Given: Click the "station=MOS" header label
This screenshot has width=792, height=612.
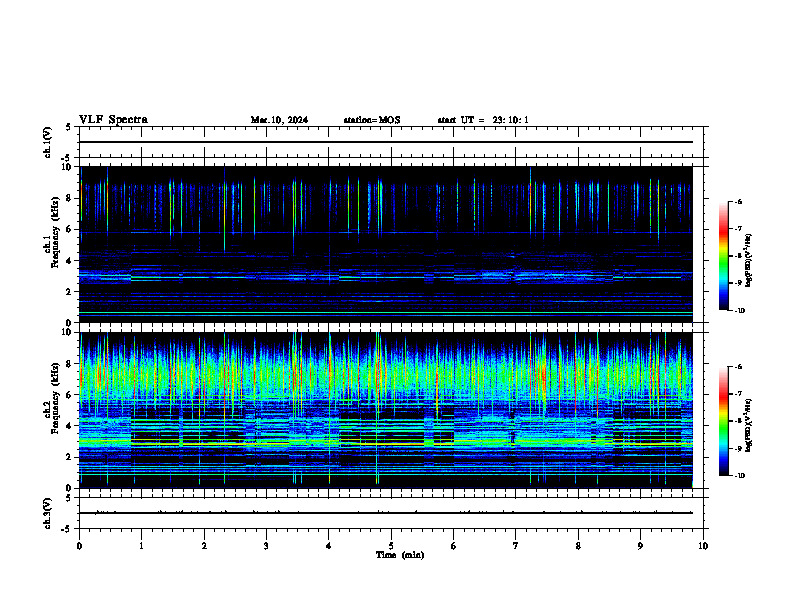Looking at the screenshot, I should coord(372,120).
